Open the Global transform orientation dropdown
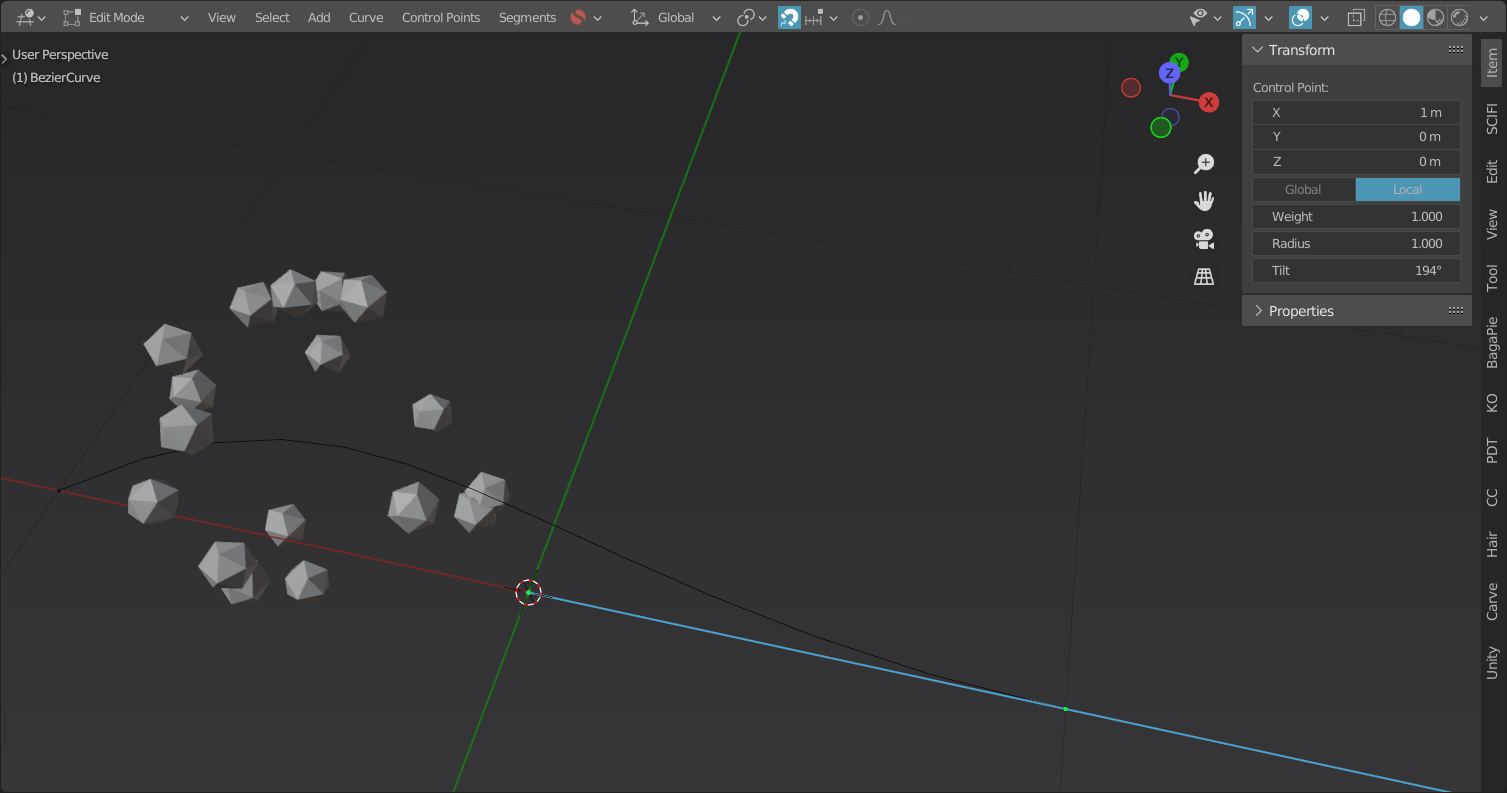 (x=676, y=17)
